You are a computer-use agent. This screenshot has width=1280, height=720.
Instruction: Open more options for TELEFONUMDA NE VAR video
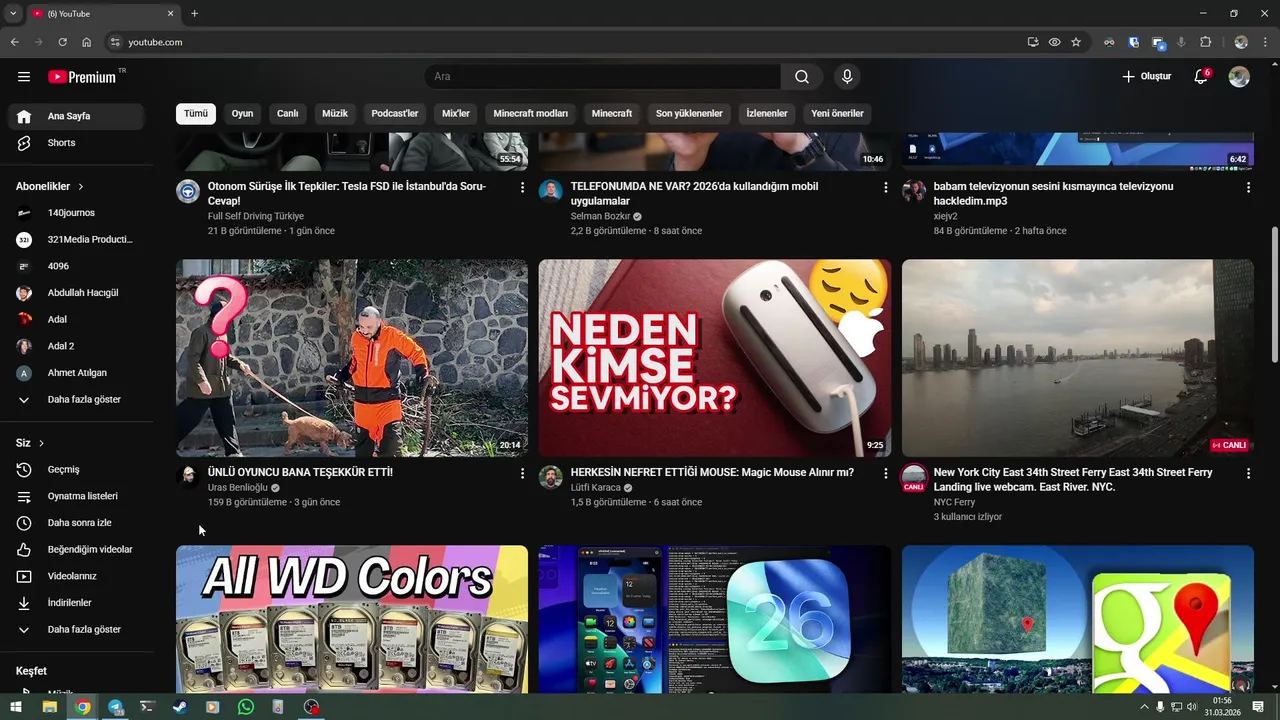(885, 187)
